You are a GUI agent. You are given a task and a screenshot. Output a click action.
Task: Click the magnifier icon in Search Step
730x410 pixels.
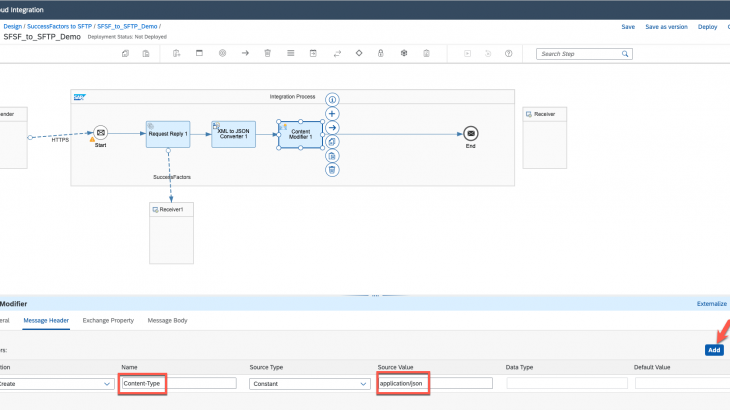[625, 54]
